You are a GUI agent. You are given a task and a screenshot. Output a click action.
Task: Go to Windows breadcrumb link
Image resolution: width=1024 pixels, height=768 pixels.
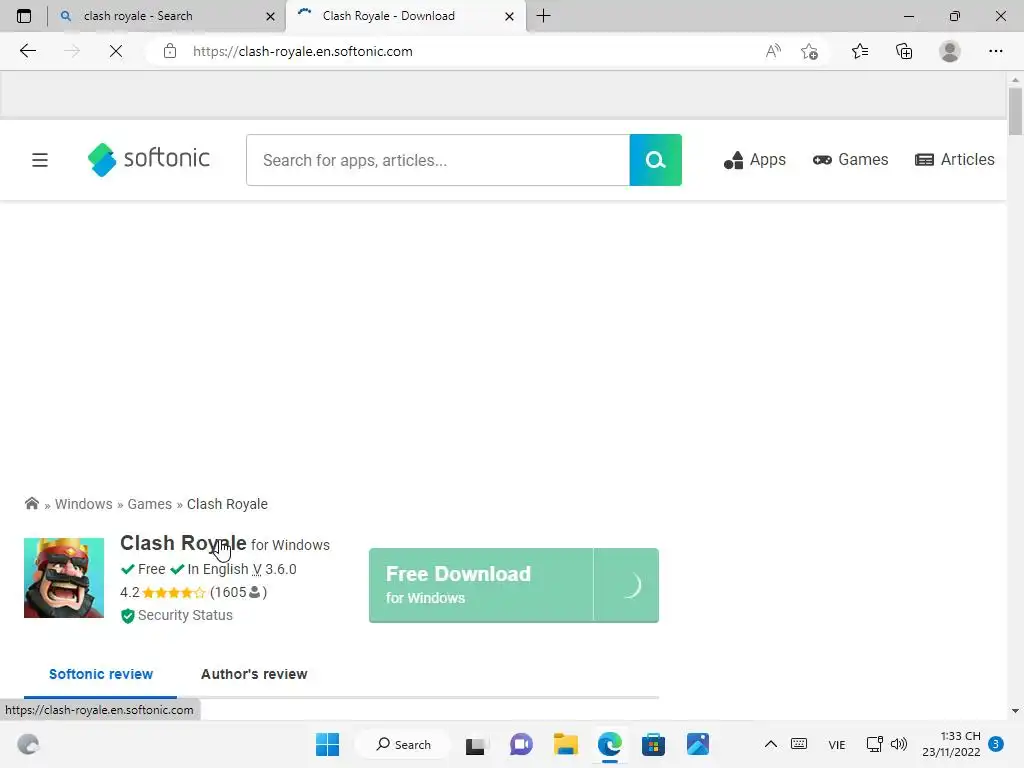84,504
